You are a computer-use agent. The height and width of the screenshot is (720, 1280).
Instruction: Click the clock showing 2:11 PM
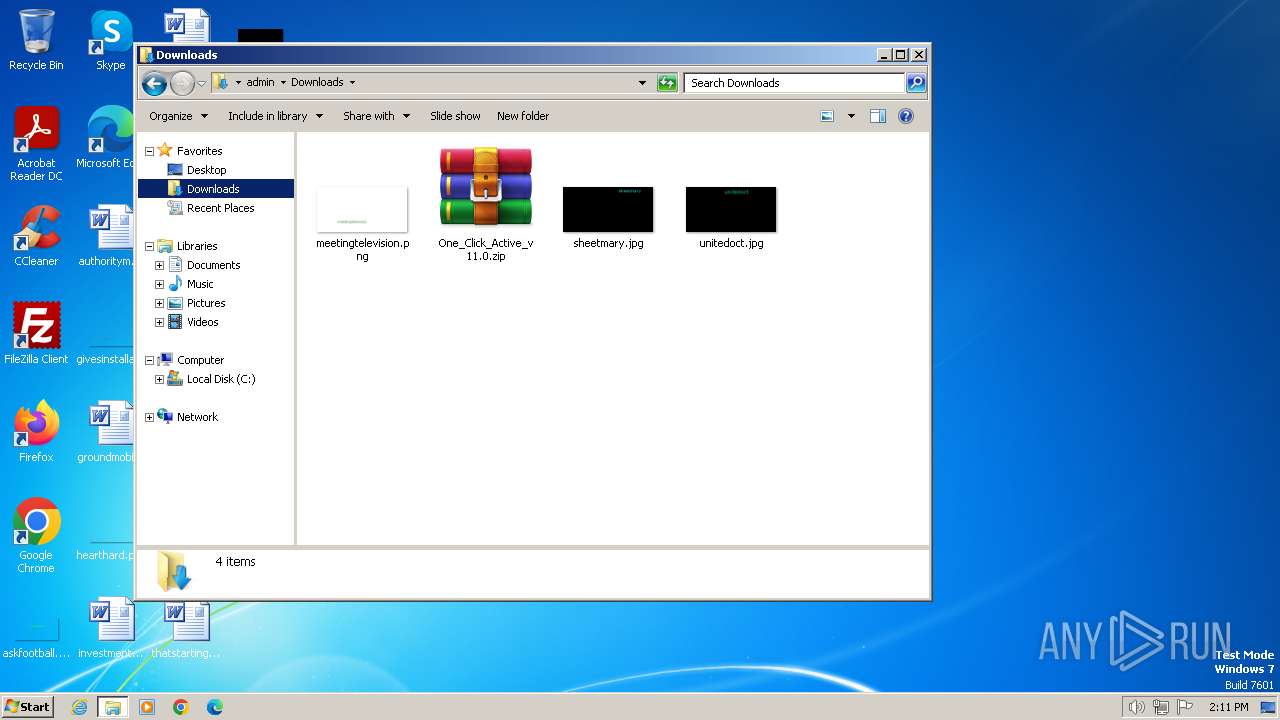pos(1228,707)
